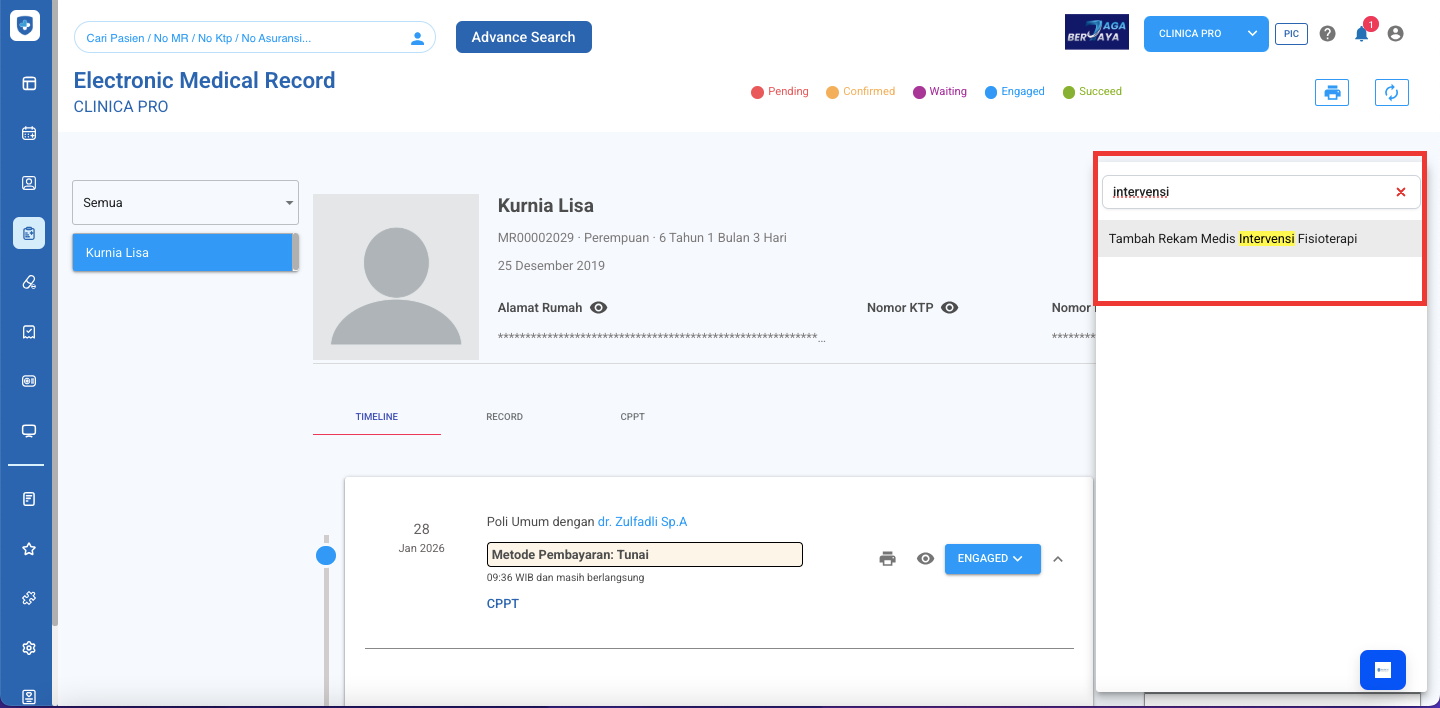Expand the Semua filter dropdown

(185, 203)
